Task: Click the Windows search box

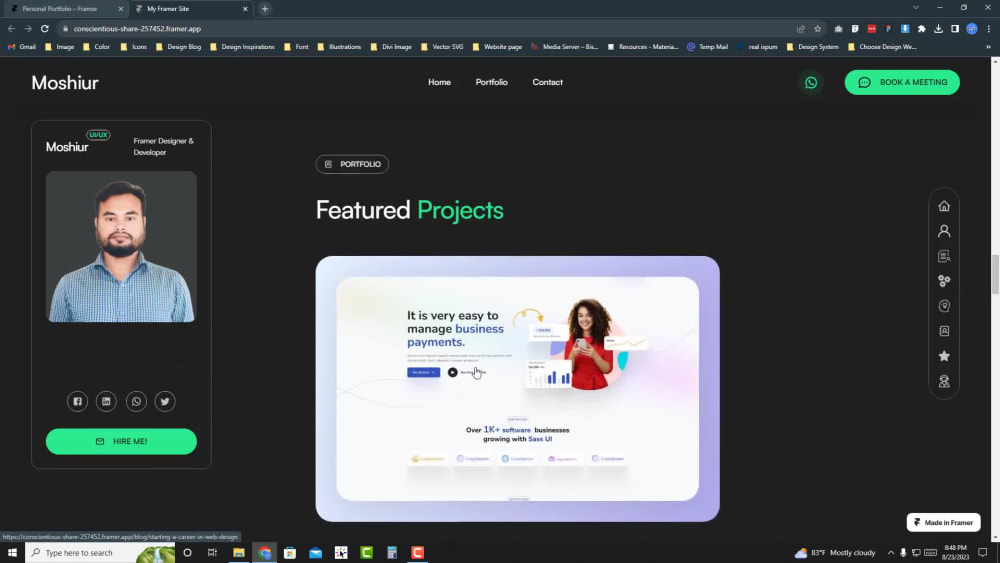Action: point(100,553)
